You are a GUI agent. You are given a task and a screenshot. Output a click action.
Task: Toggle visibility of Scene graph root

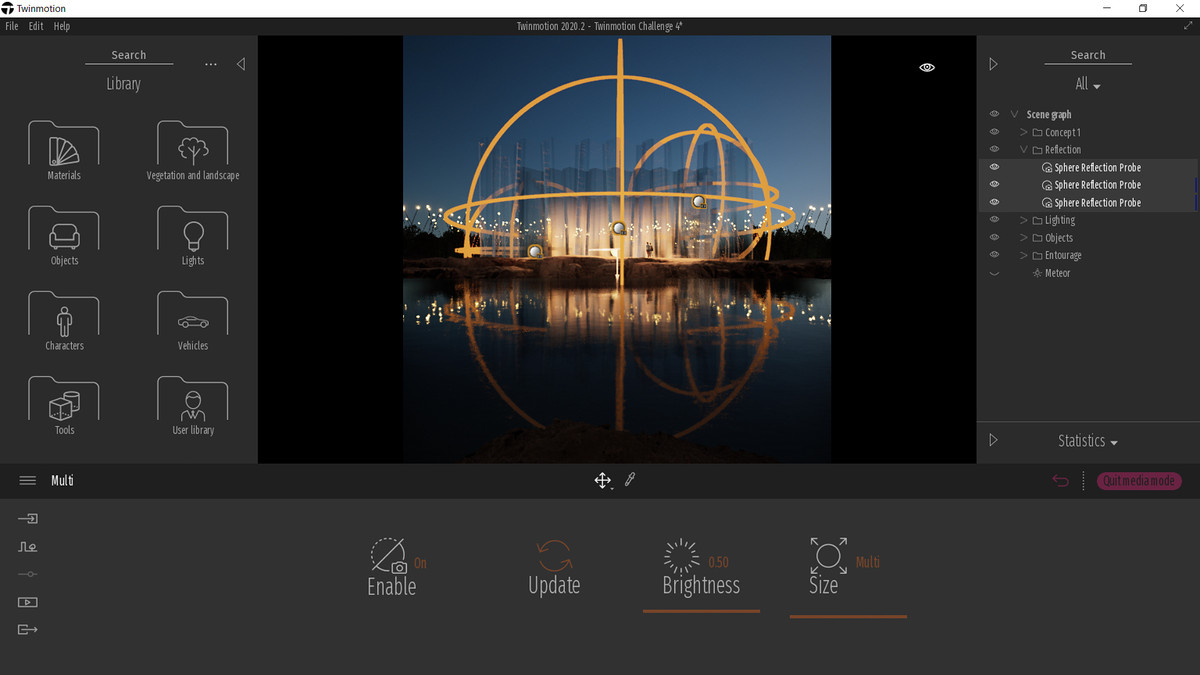pyautogui.click(x=994, y=115)
